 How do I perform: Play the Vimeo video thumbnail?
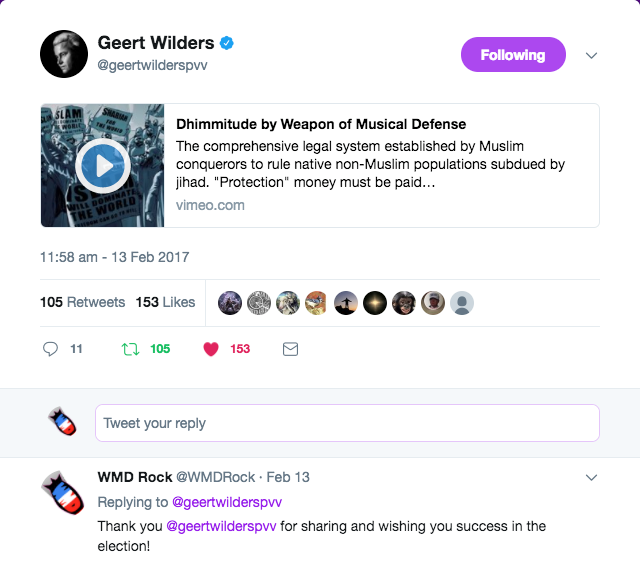pos(103,166)
